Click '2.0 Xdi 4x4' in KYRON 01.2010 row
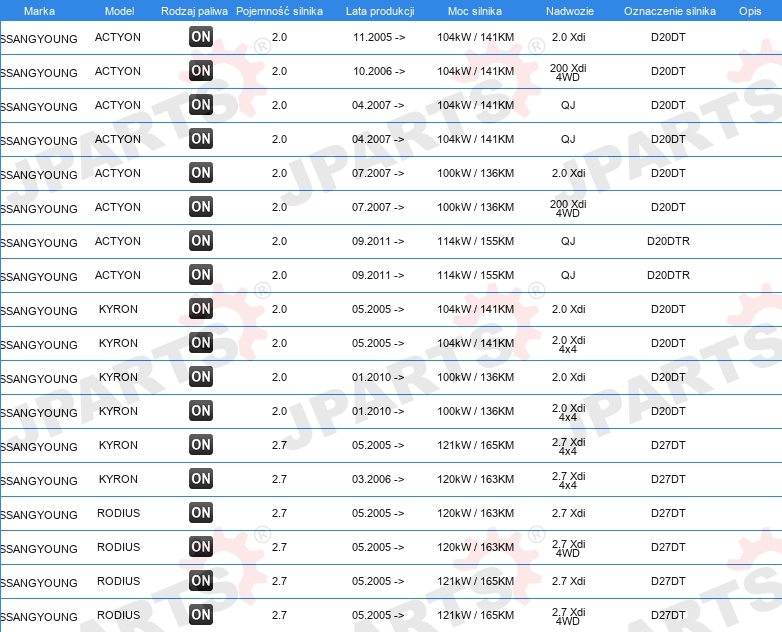This screenshot has width=782, height=632. 569,413
